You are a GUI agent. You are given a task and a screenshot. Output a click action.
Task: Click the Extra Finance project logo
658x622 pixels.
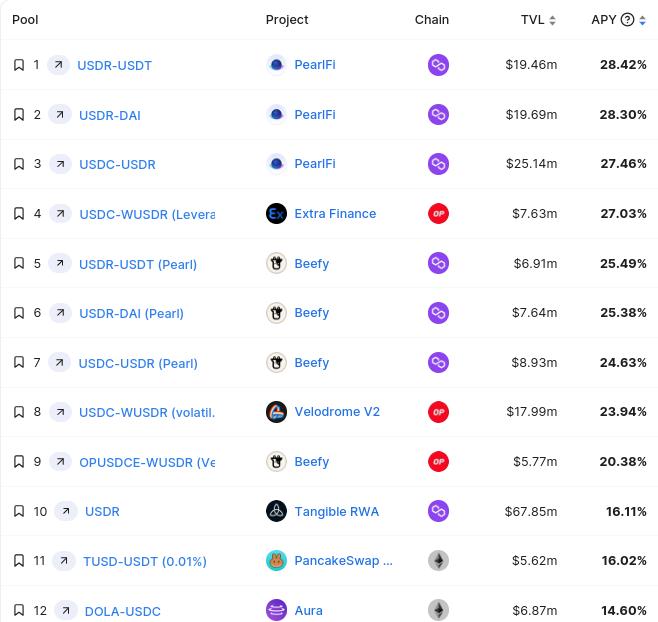[277, 213]
